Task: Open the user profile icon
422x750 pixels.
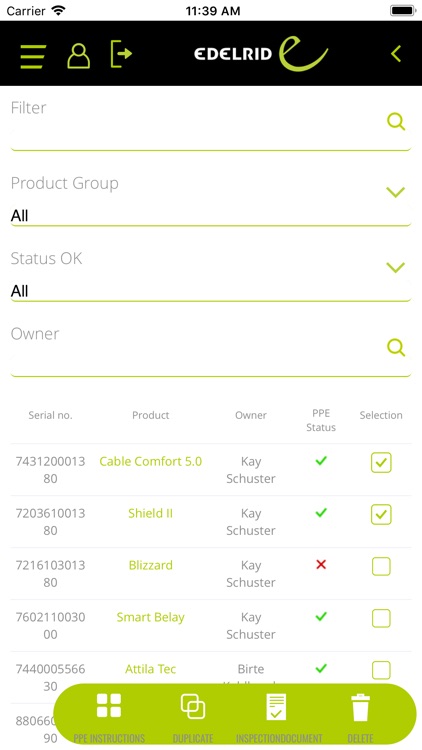Action: (78, 56)
